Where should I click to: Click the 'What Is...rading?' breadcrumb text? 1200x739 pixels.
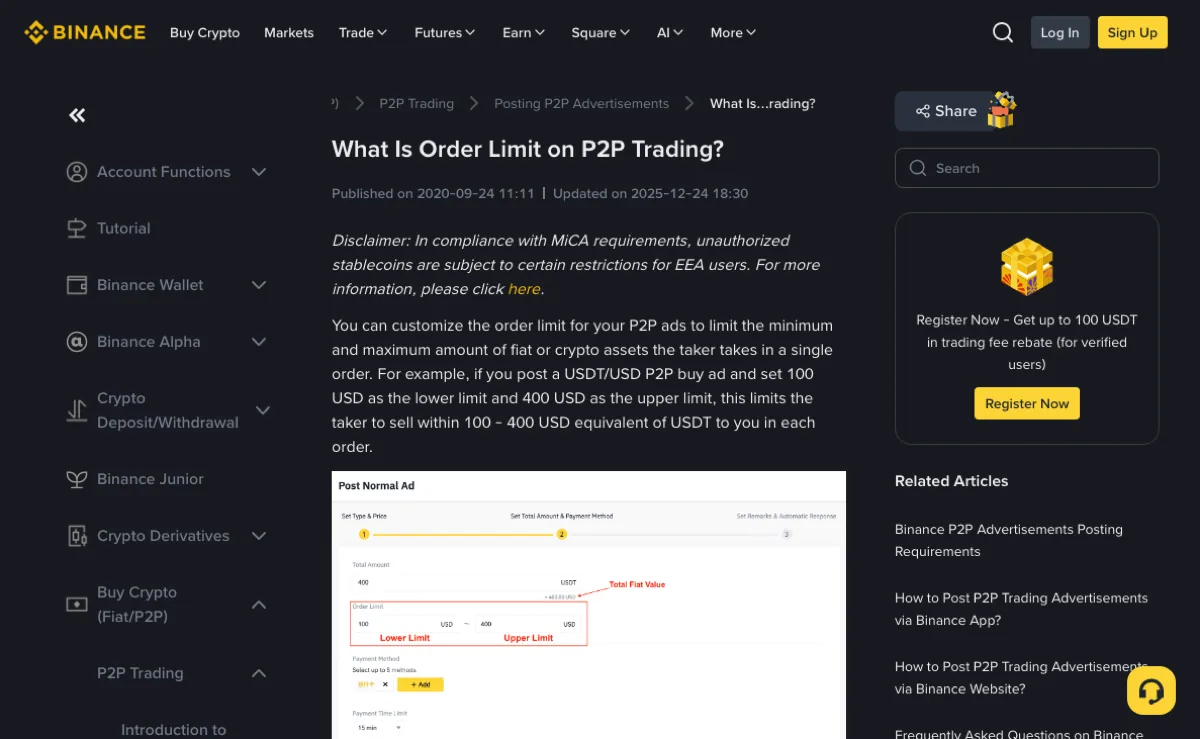point(763,103)
